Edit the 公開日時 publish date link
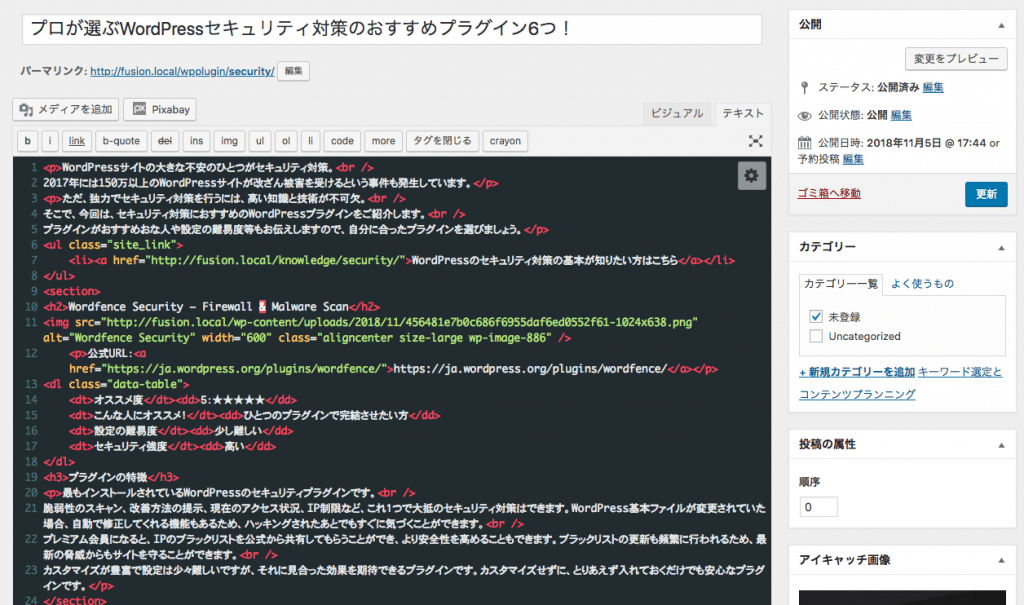The width and height of the screenshot is (1024, 605). (x=853, y=159)
